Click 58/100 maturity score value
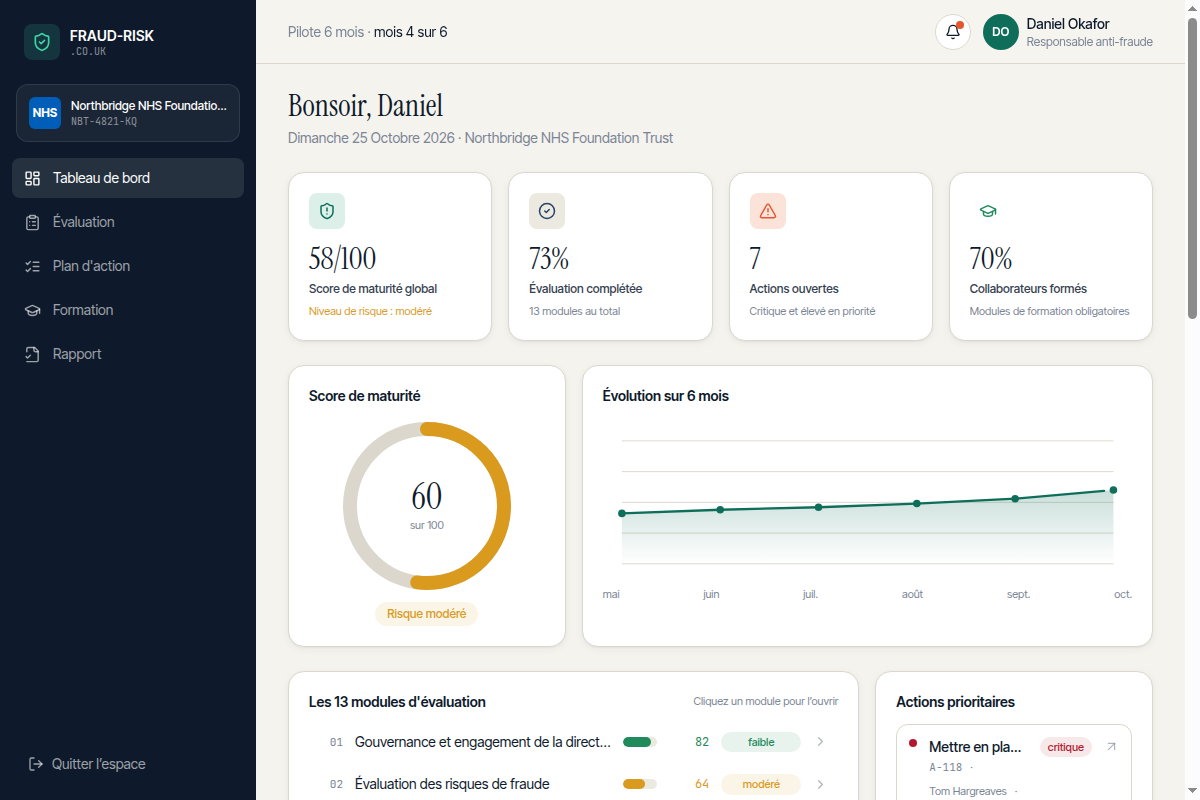 point(343,259)
